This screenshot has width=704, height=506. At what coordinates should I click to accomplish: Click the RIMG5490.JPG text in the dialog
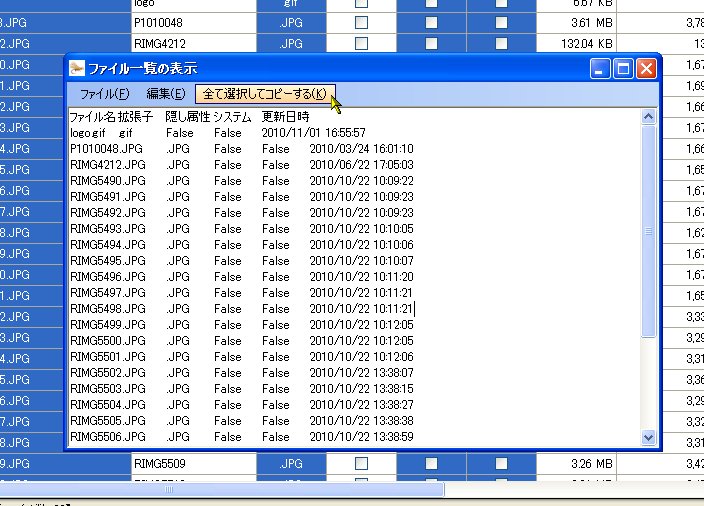[x=108, y=181]
